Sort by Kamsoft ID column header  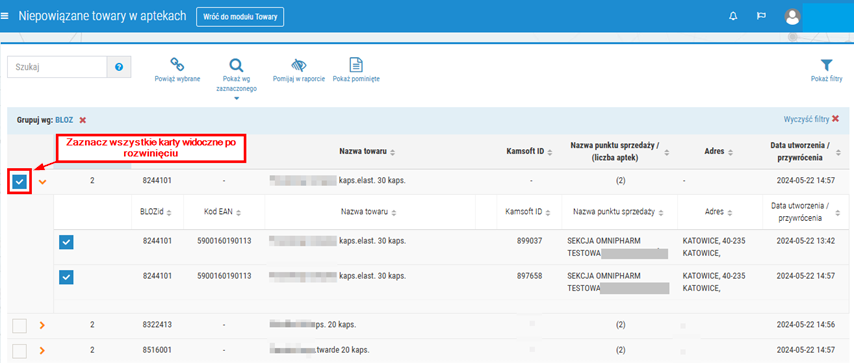coord(529,152)
